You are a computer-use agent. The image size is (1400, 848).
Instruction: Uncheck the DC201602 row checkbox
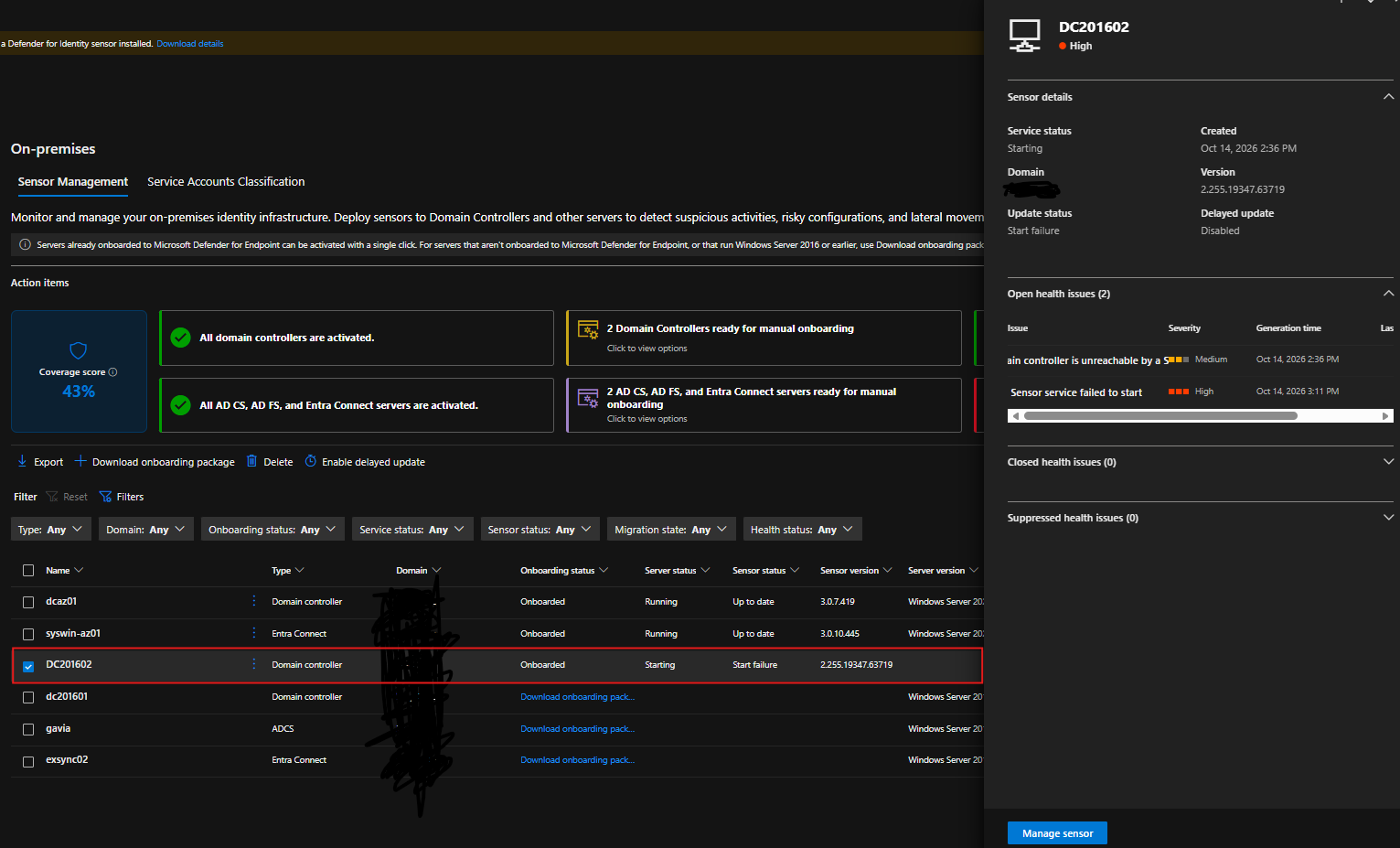28,666
